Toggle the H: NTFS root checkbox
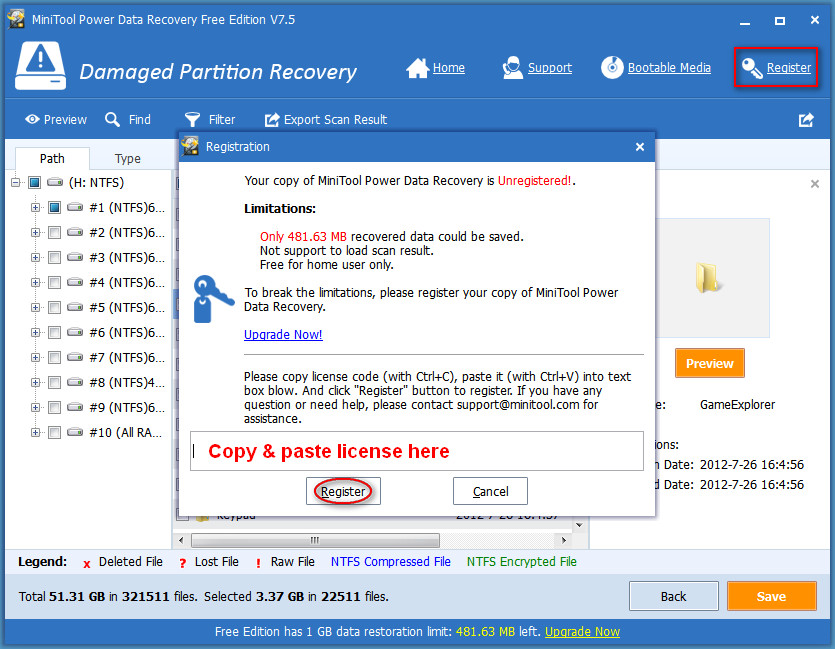 click(35, 183)
